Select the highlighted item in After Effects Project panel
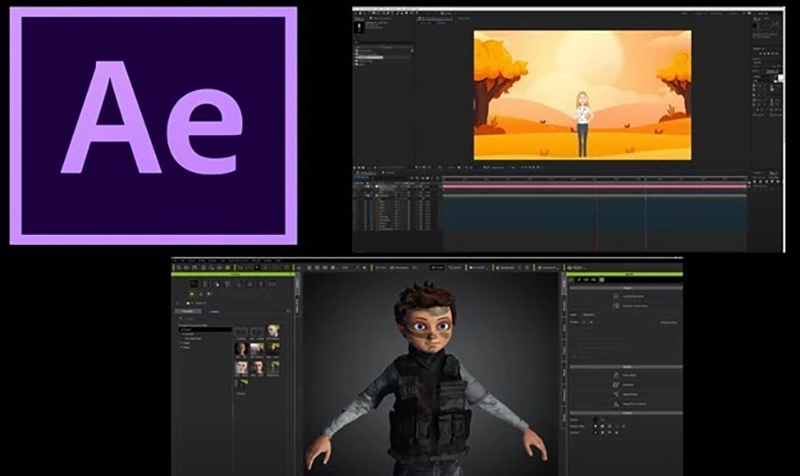The height and width of the screenshot is (476, 800). 369,57
